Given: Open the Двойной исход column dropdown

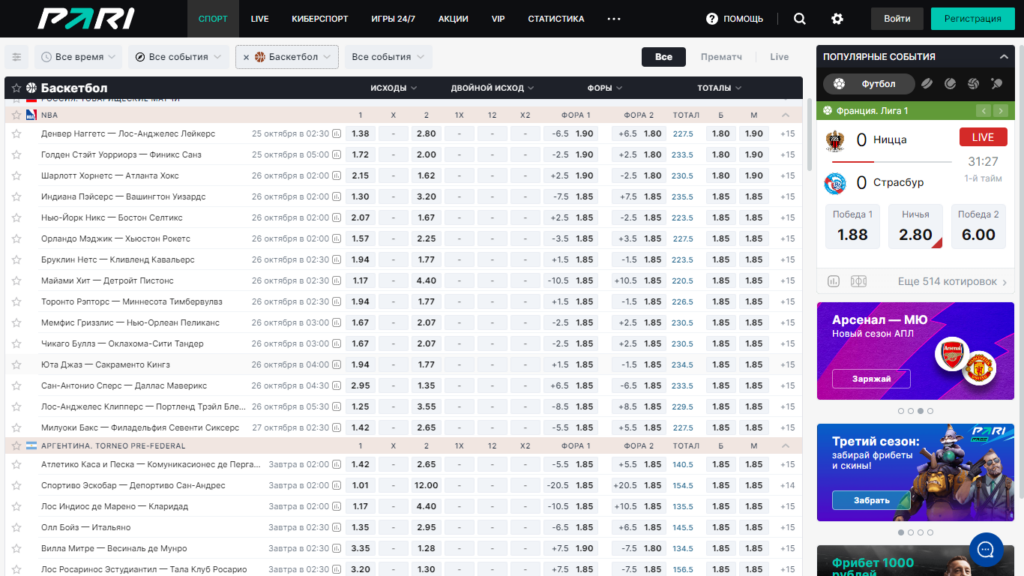Looking at the screenshot, I should 492,88.
